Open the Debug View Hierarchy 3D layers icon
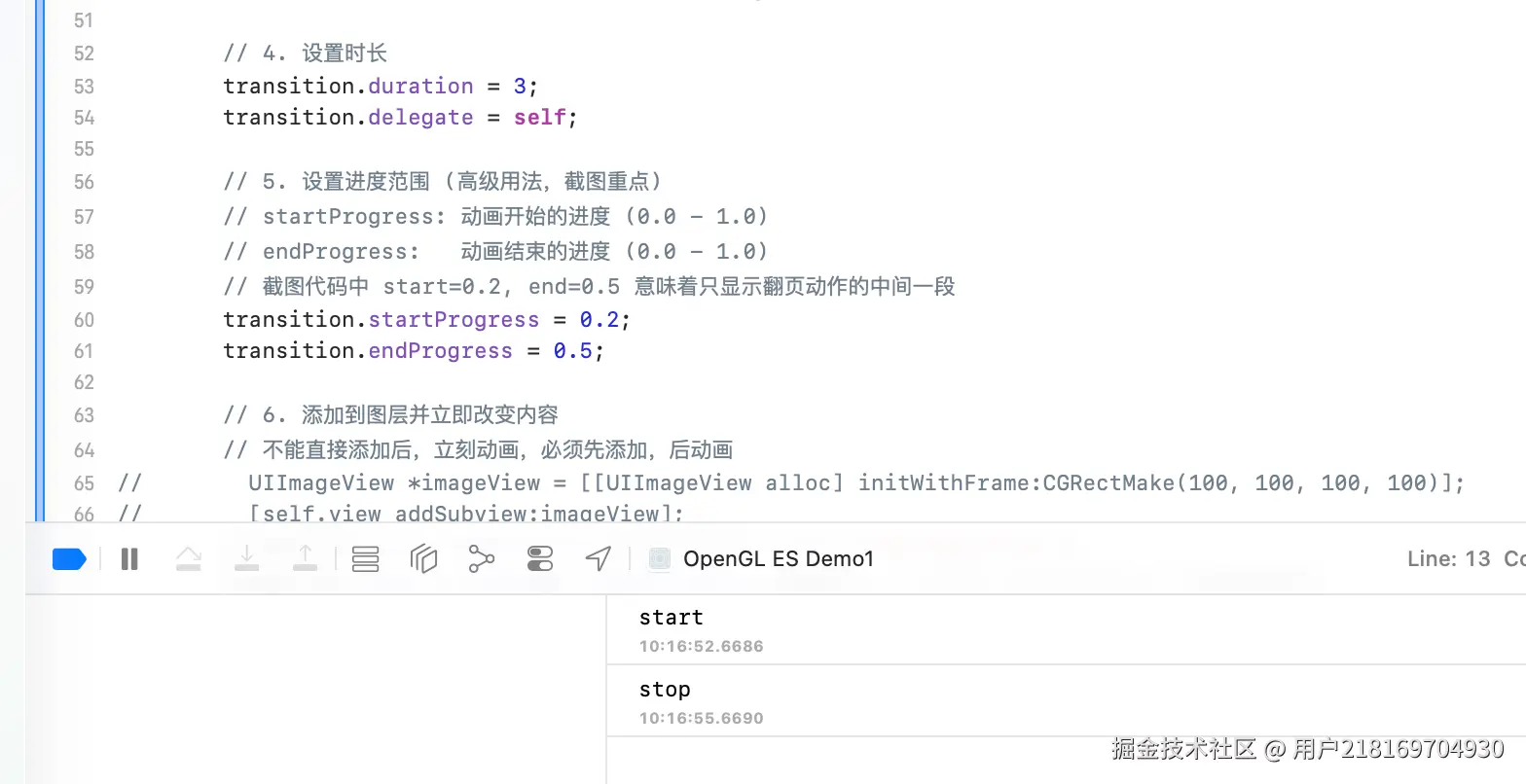The image size is (1526, 784). coord(423,558)
